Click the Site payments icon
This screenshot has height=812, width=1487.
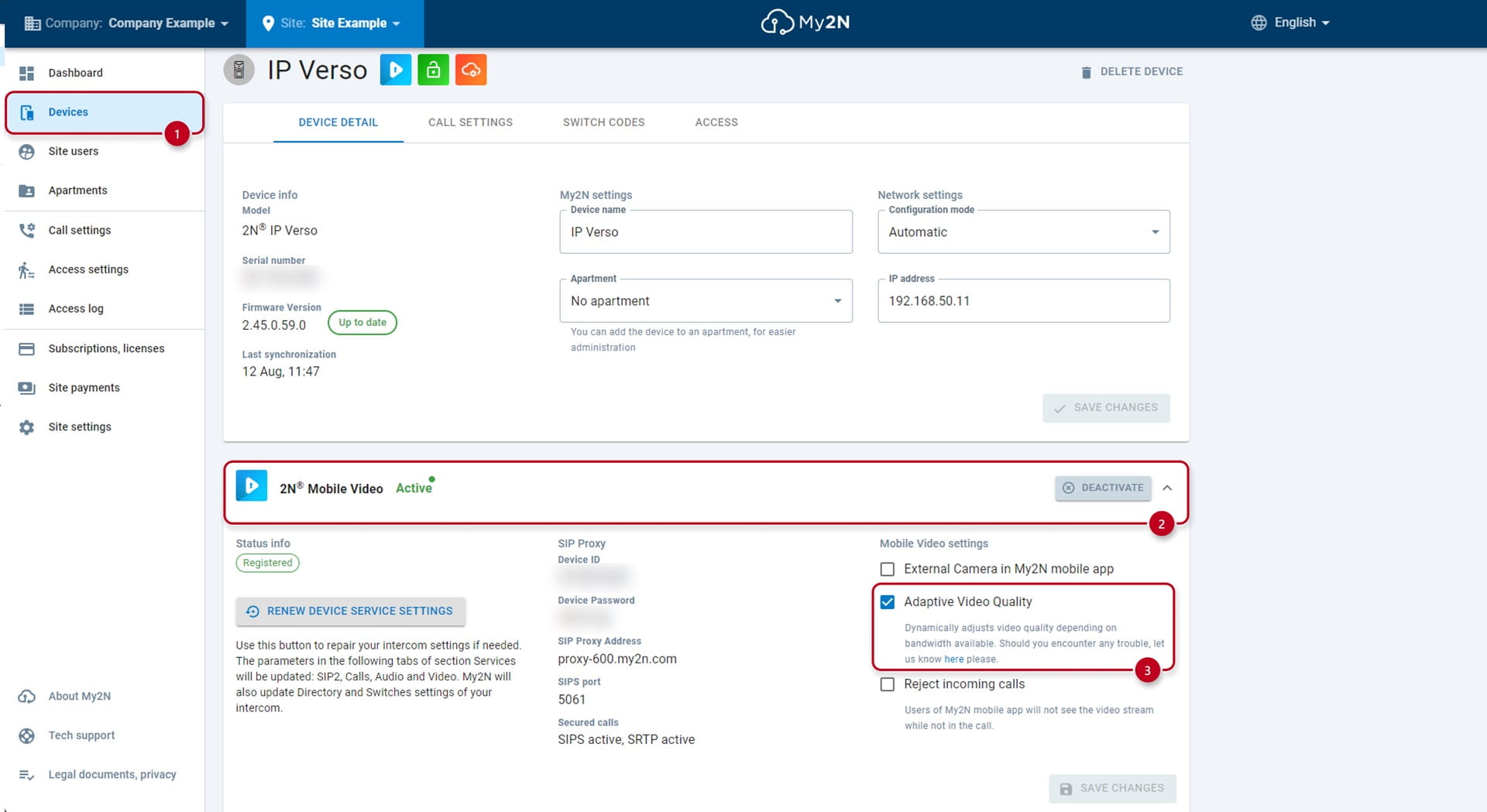click(26, 388)
